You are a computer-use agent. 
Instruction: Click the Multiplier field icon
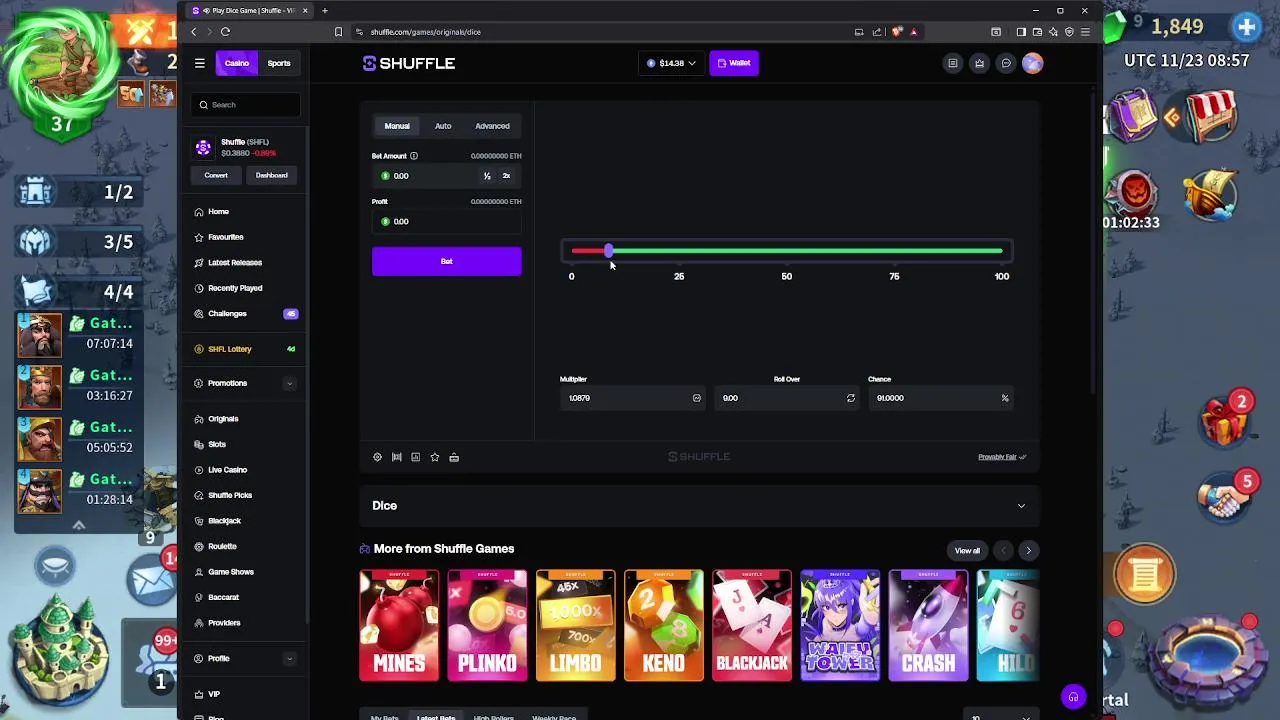tap(697, 398)
